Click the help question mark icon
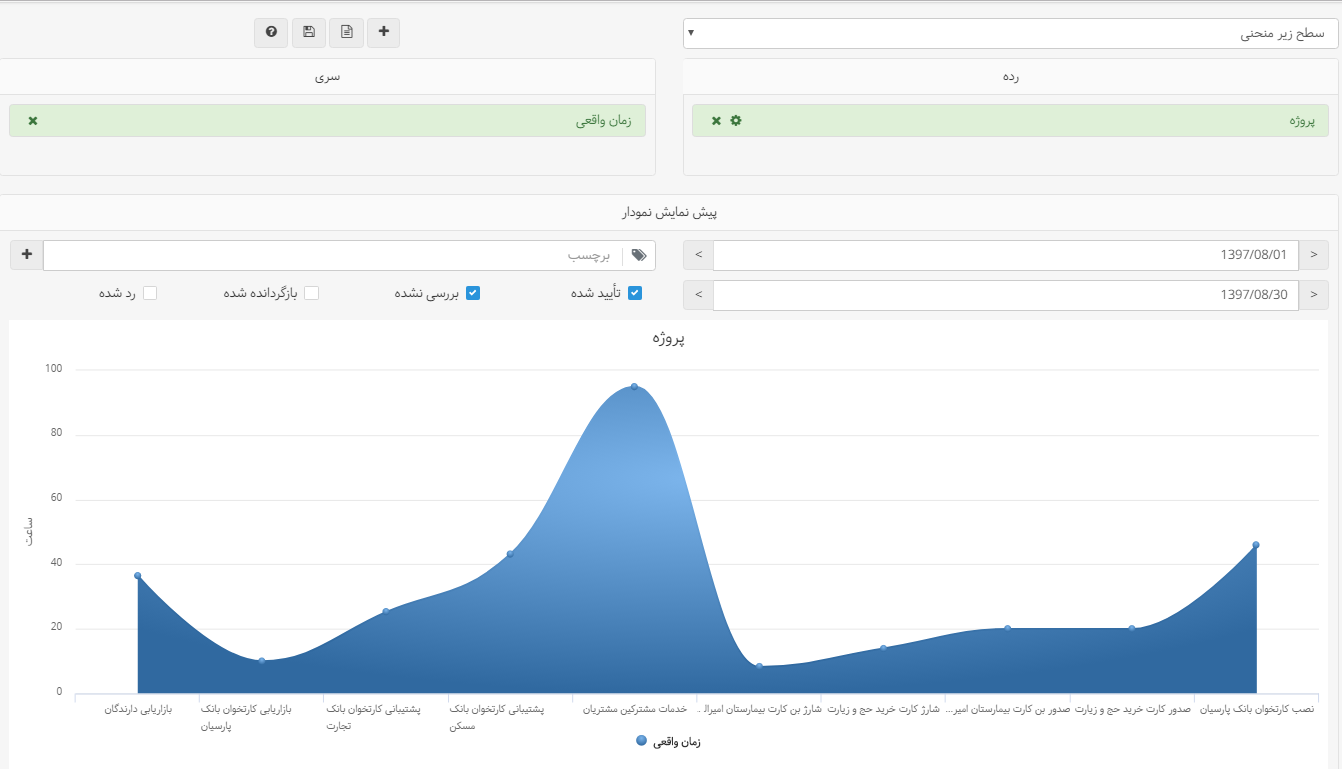Screen dimensions: 1342x769 click(271, 32)
